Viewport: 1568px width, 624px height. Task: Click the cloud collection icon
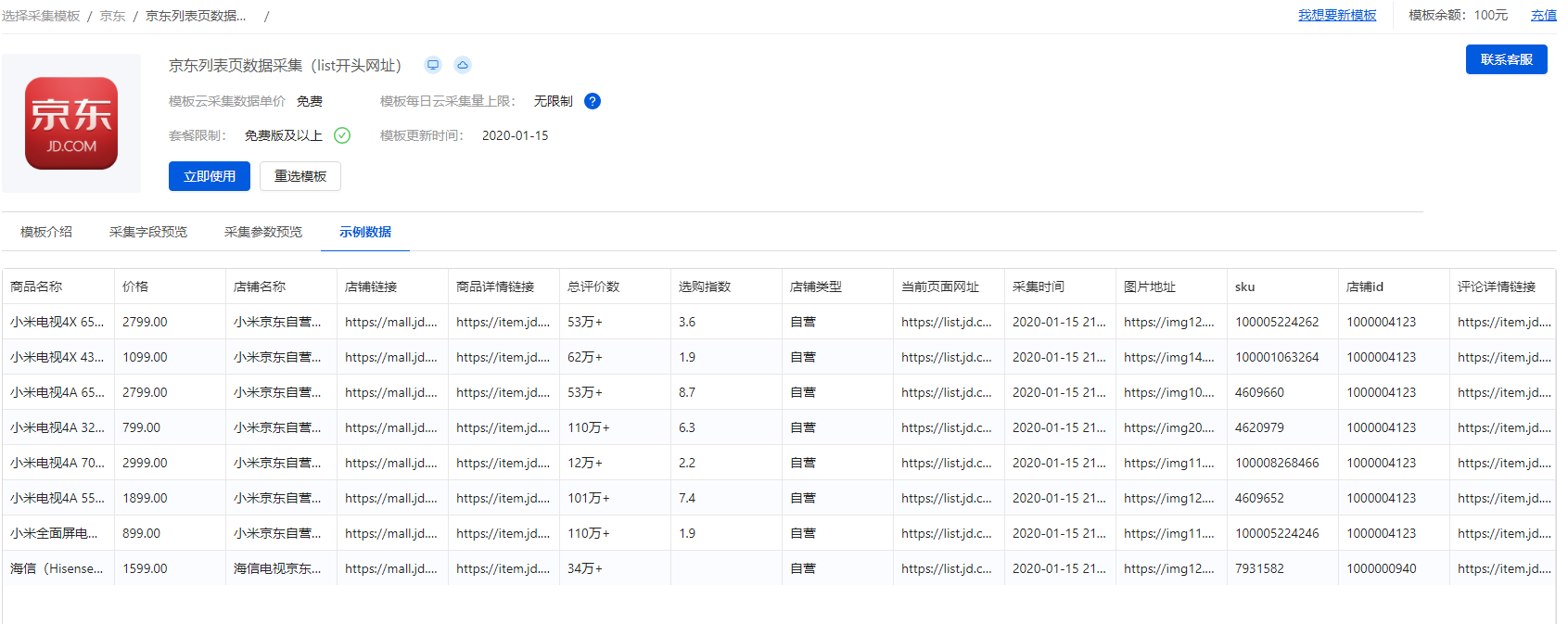tap(463, 65)
